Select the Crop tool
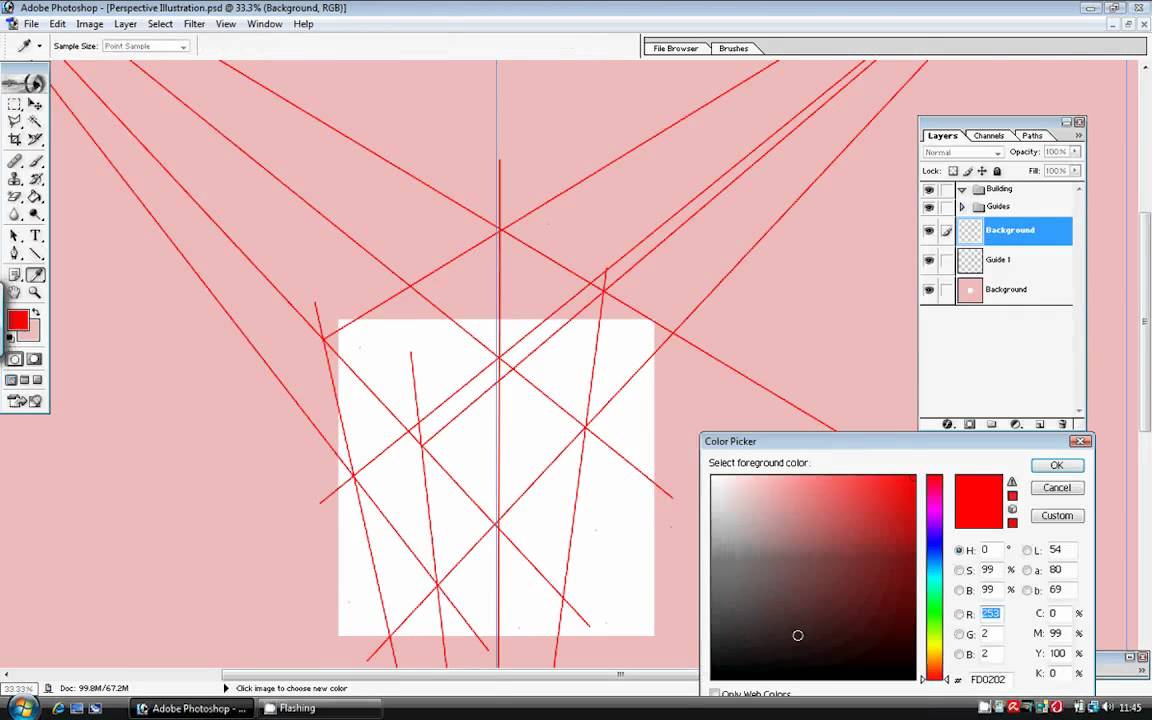 (14, 139)
